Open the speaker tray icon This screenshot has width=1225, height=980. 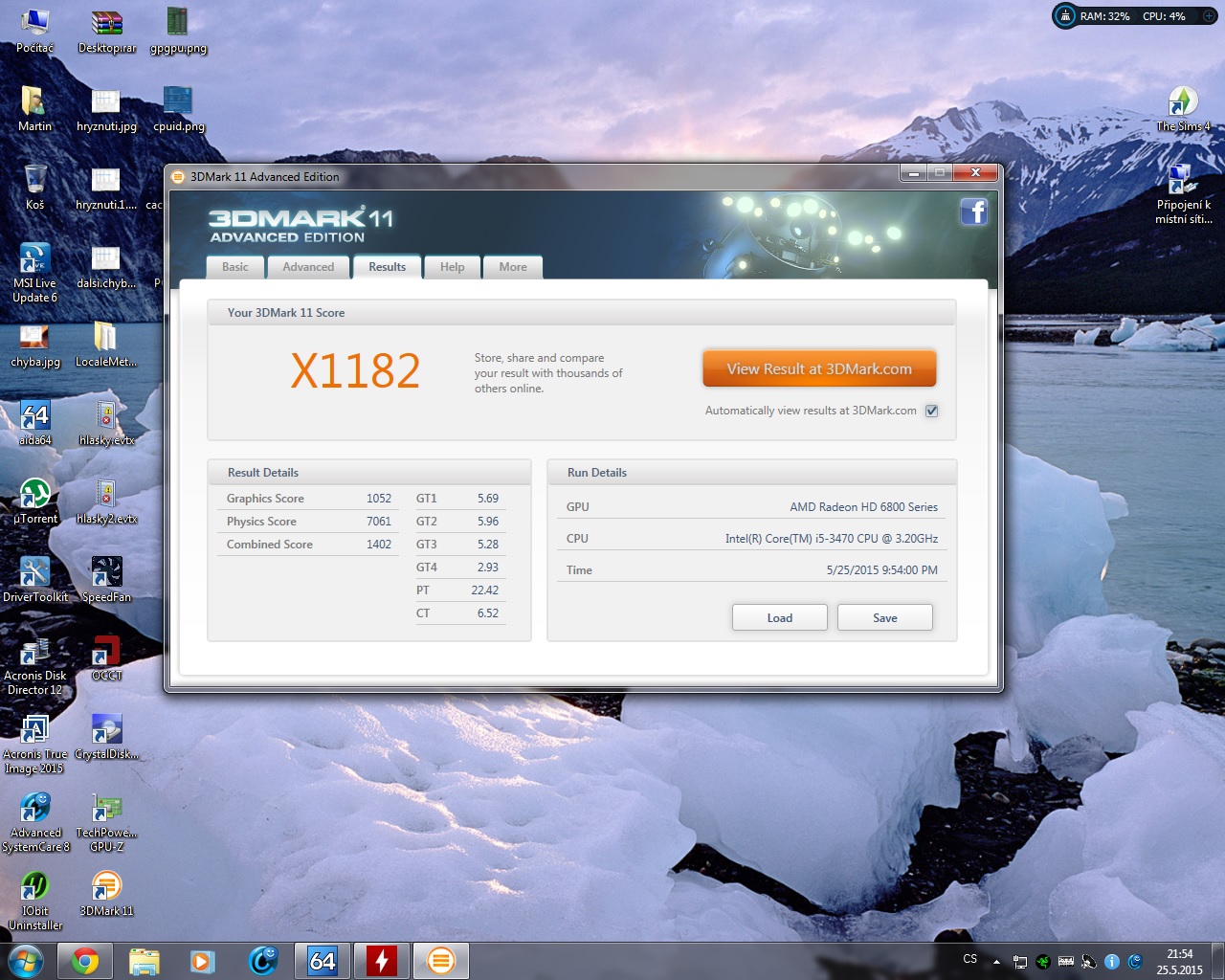1089,962
